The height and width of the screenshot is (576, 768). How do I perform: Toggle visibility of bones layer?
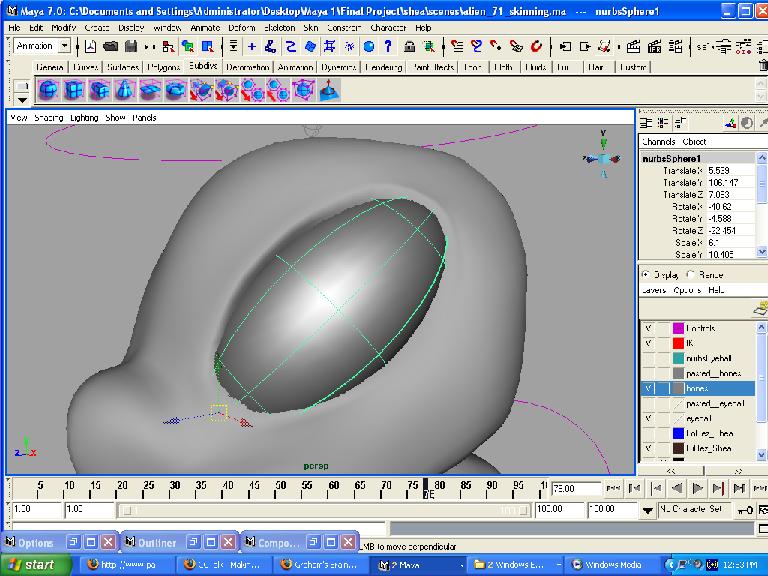click(648, 388)
